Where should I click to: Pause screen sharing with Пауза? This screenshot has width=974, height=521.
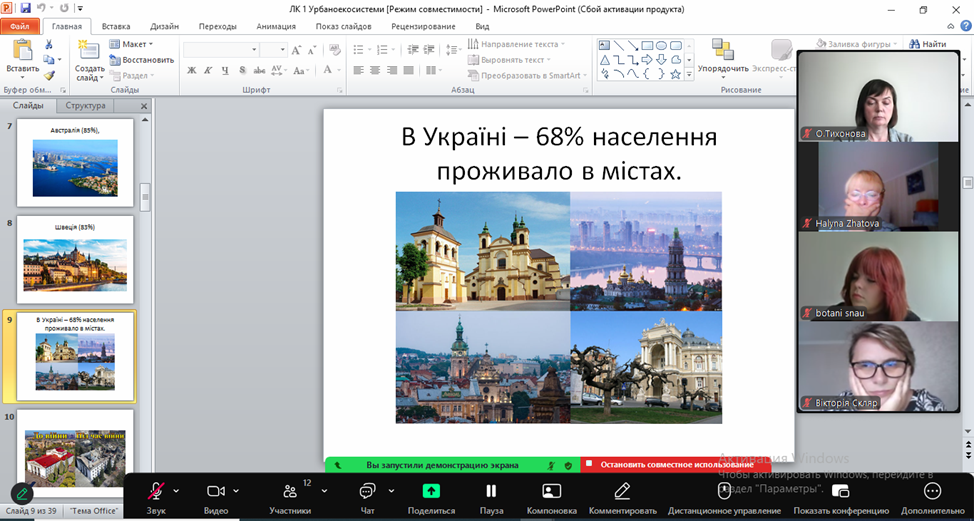491,491
